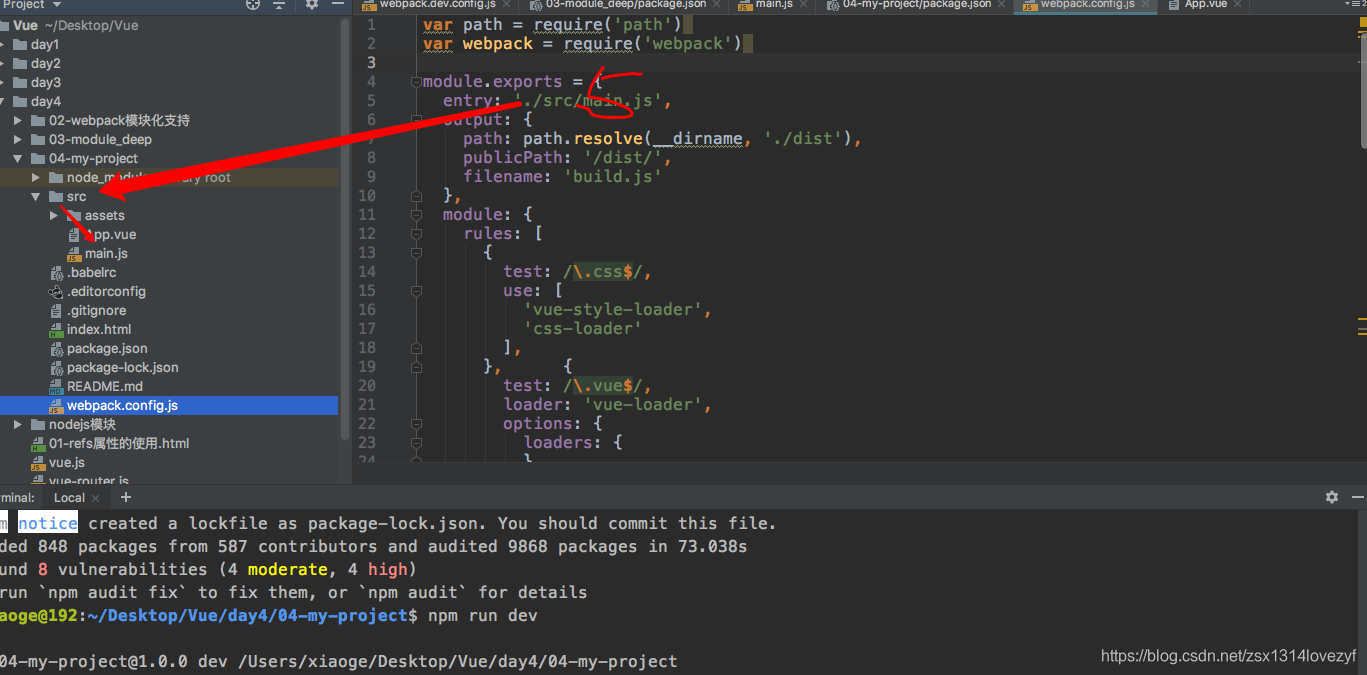Click the index.html file icon
Image resolution: width=1367 pixels, height=675 pixels.
[x=57, y=330]
